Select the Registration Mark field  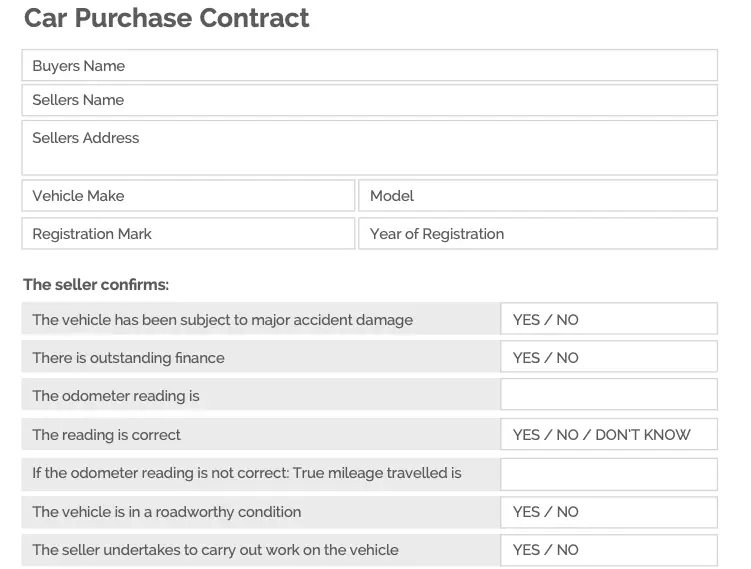pos(188,234)
